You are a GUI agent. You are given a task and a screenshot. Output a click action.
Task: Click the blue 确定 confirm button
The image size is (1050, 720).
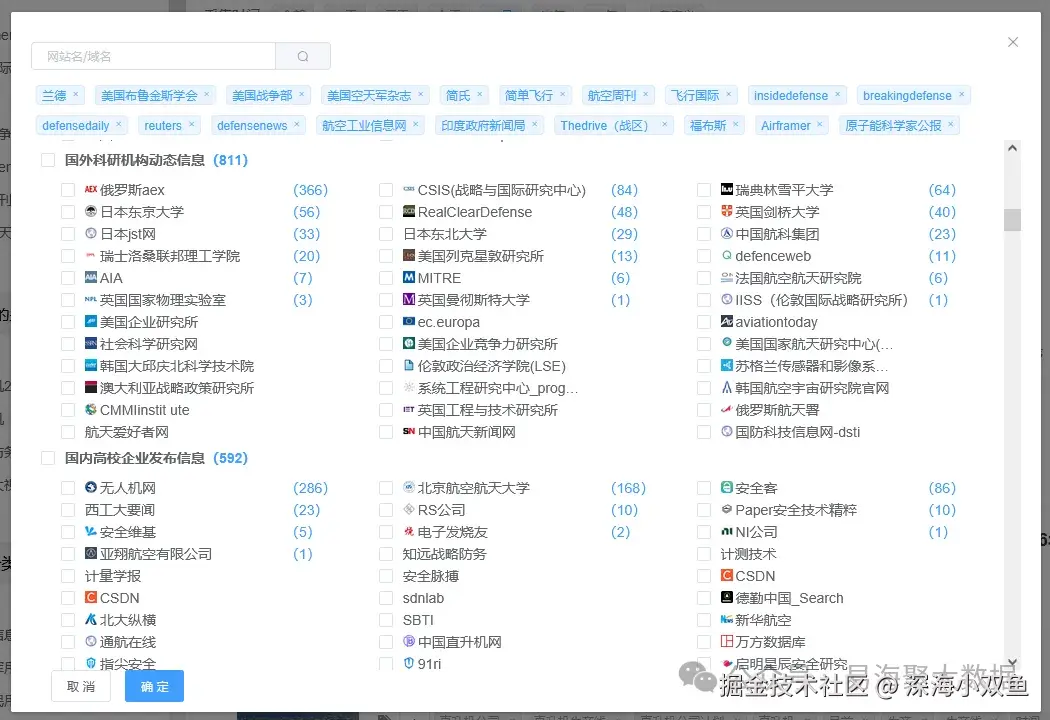point(154,686)
